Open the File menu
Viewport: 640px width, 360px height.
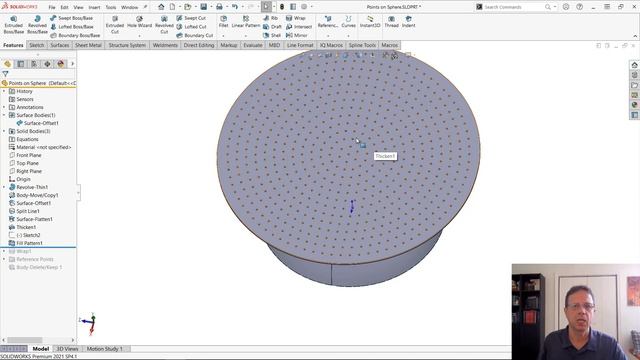[52, 7]
